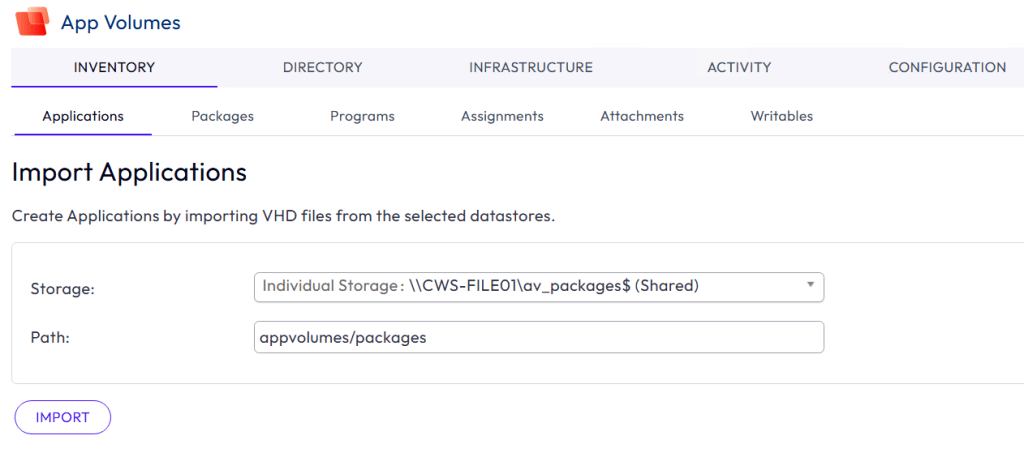The height and width of the screenshot is (457, 1024).
Task: Show the Attachments sub-tab
Action: click(x=641, y=116)
